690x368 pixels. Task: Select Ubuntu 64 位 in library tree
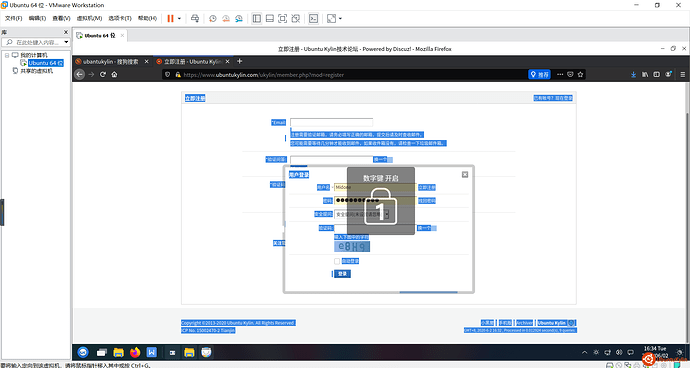(x=46, y=63)
